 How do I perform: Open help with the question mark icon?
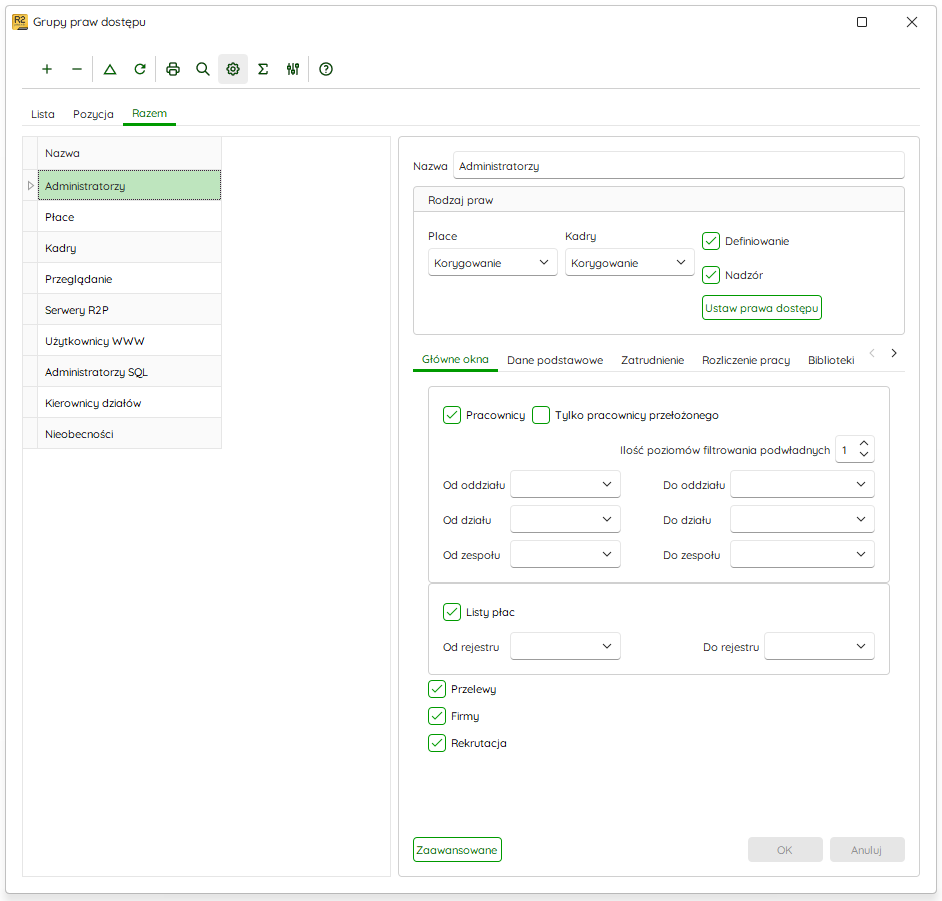coord(326,69)
